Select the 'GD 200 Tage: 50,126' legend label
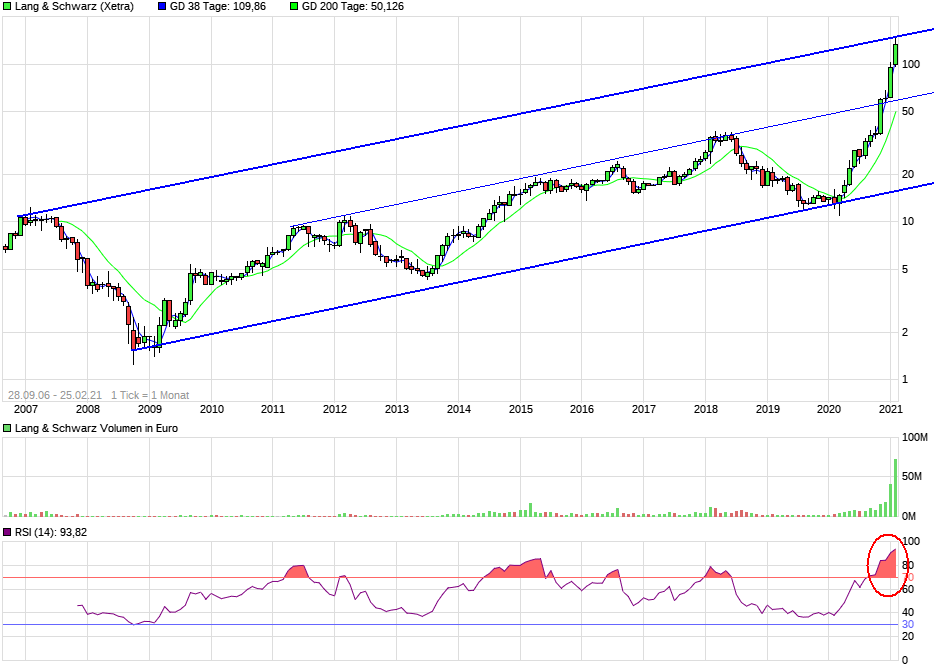The image size is (934, 668). click(353, 7)
